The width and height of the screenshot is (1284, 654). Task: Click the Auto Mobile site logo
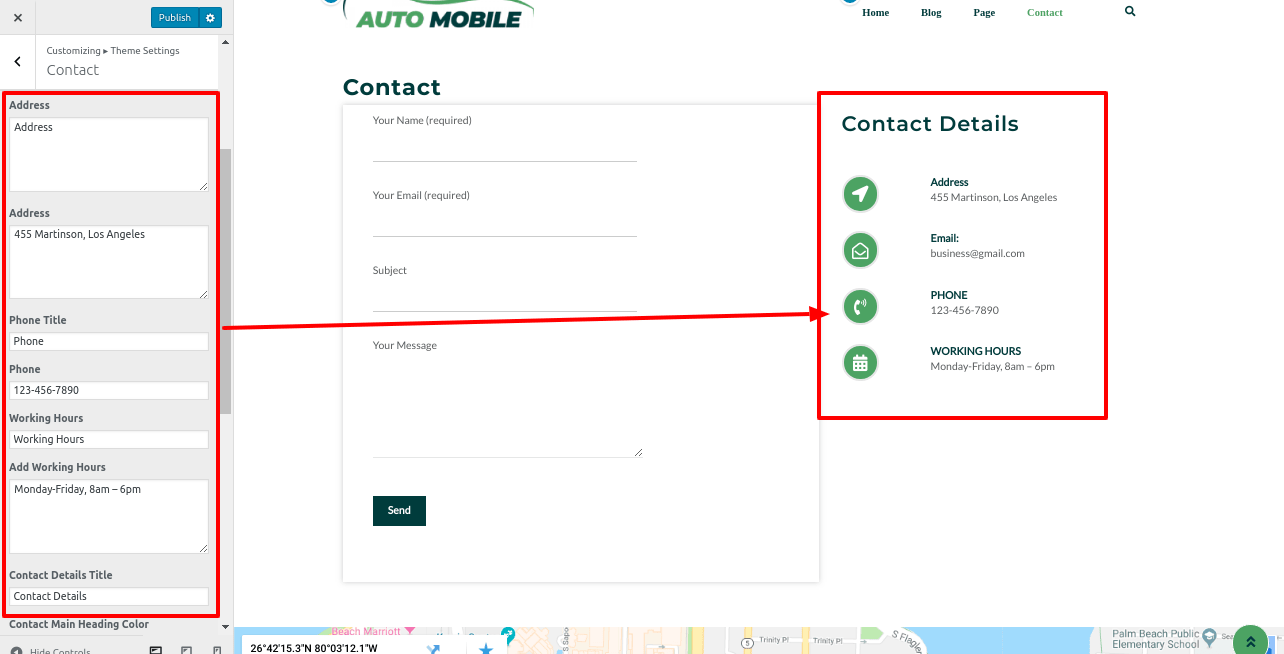tap(438, 15)
